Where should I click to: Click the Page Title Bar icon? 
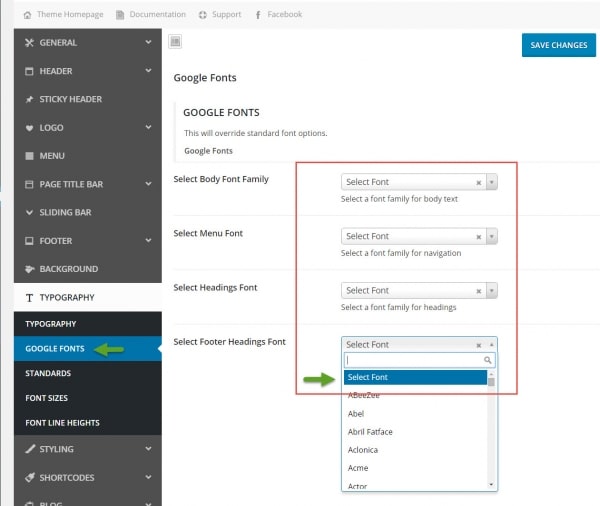[x=29, y=184]
